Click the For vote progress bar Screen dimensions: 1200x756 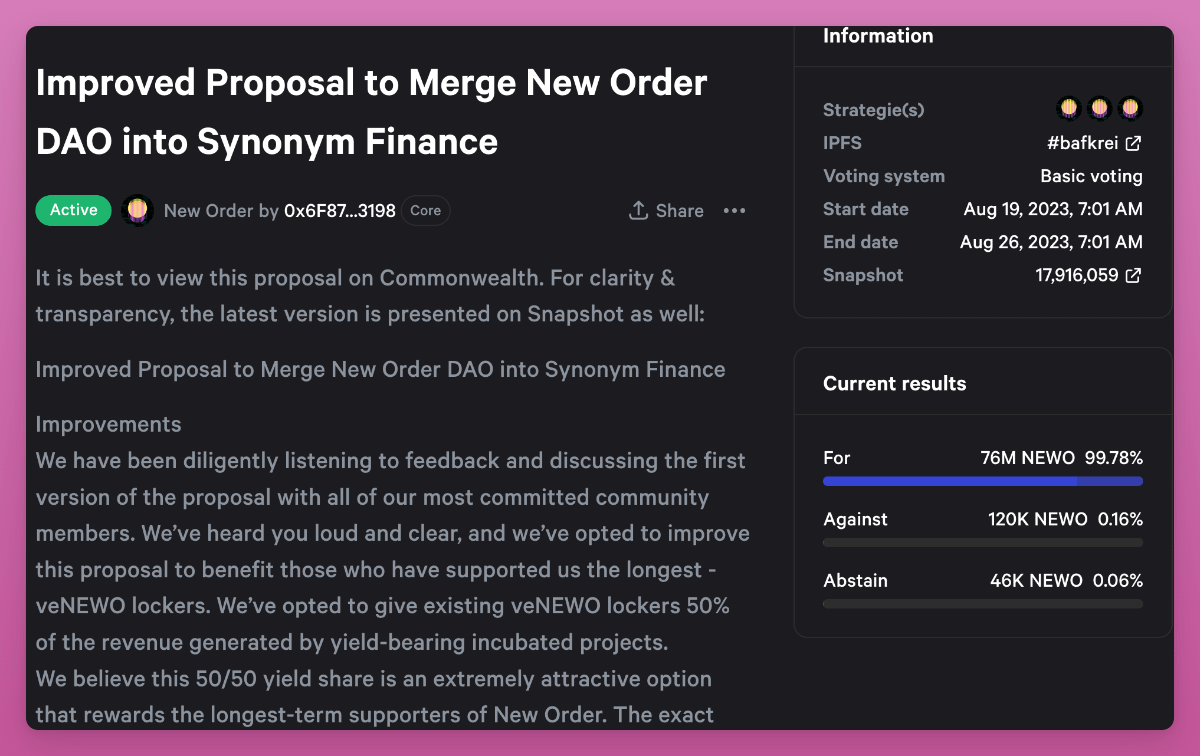[982, 481]
